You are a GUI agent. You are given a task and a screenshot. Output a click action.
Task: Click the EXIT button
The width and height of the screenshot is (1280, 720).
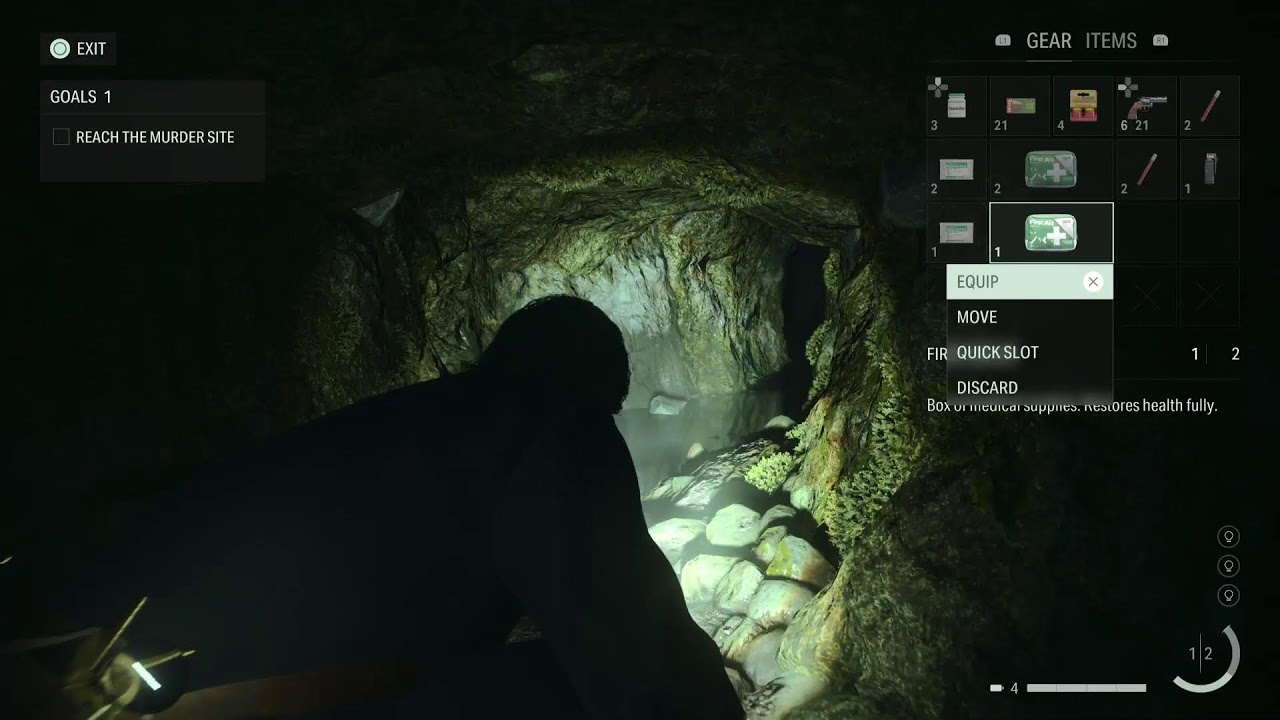click(x=79, y=48)
